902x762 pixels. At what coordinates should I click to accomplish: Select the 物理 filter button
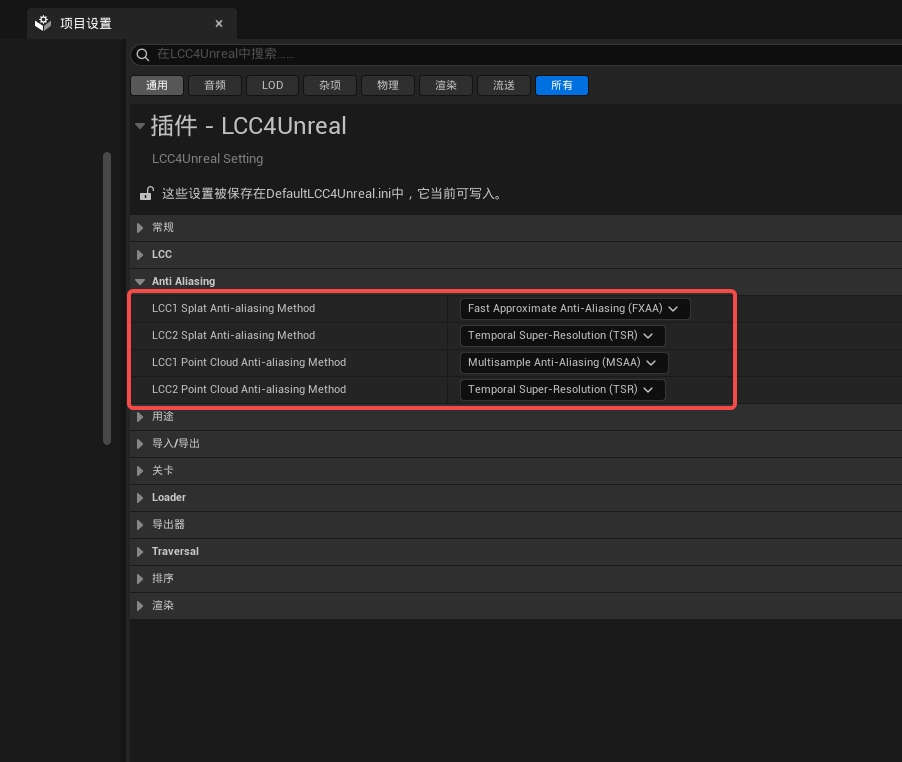point(388,85)
